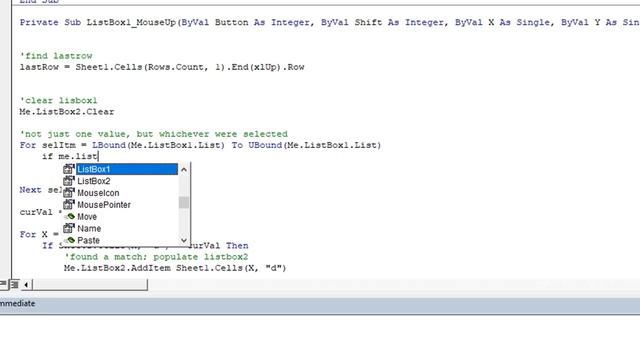Switch to Procedure View button

tap(3, 284)
